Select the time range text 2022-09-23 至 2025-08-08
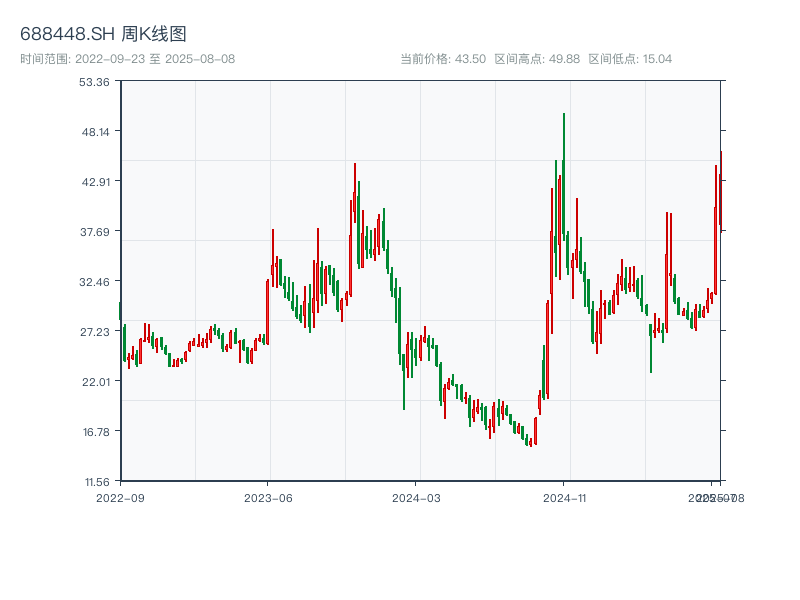 [x=128, y=59]
